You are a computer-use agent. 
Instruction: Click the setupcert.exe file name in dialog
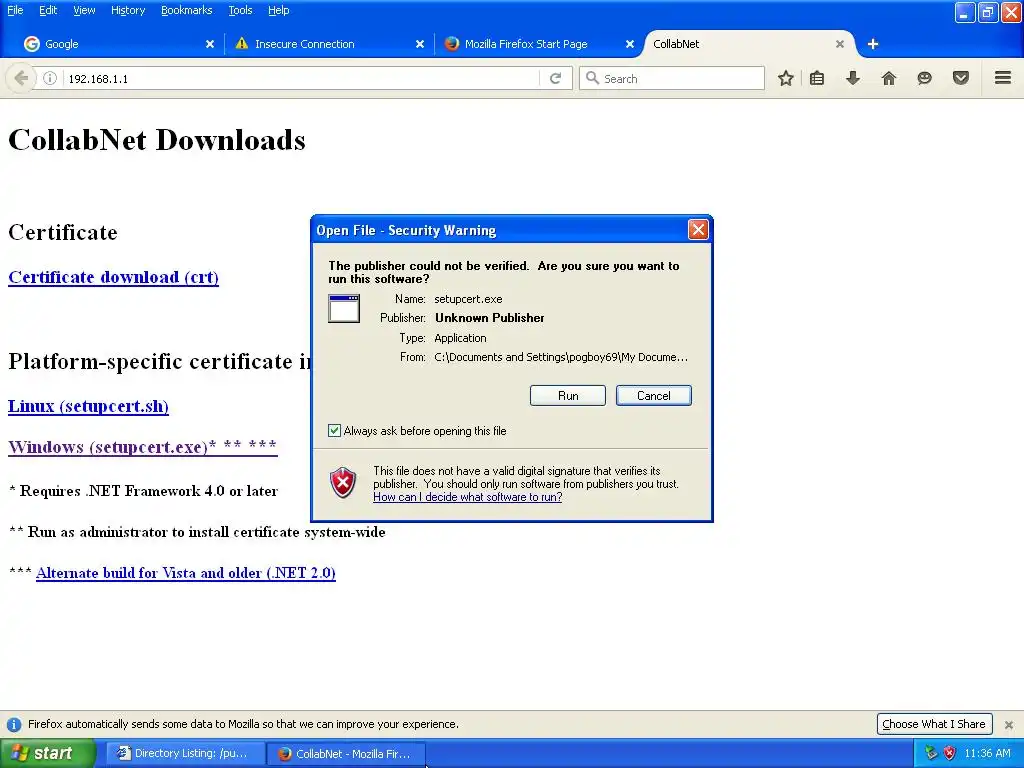coord(468,299)
